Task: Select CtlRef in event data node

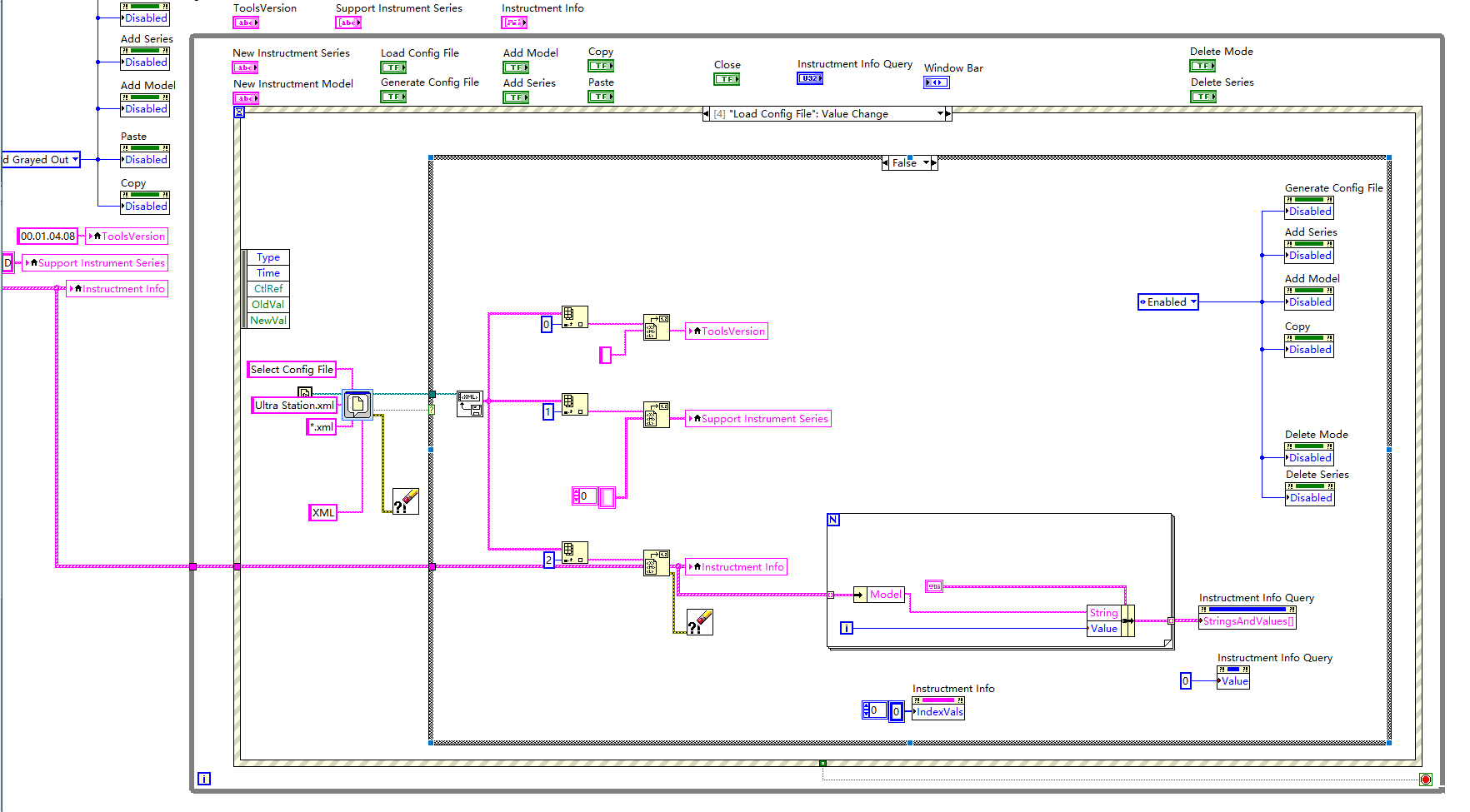Action: (x=268, y=289)
